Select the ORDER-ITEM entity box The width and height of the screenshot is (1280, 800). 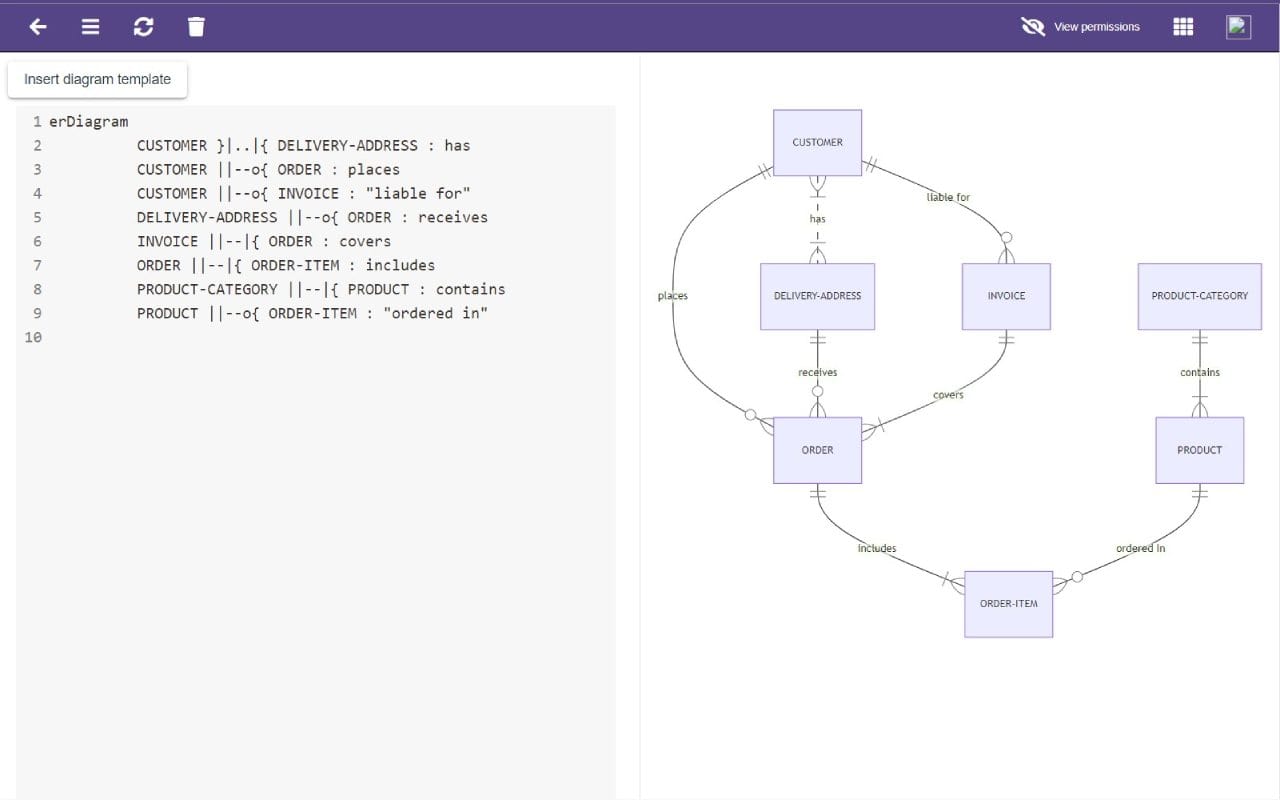click(x=1008, y=603)
